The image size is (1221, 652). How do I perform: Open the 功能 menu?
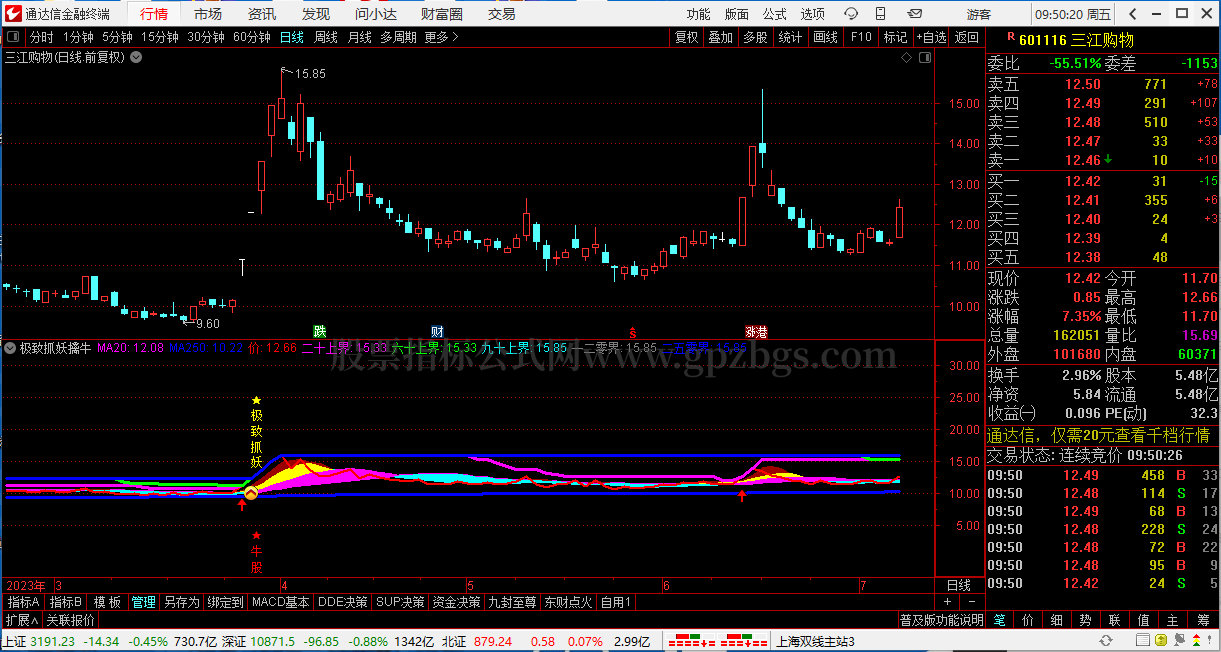[698, 14]
